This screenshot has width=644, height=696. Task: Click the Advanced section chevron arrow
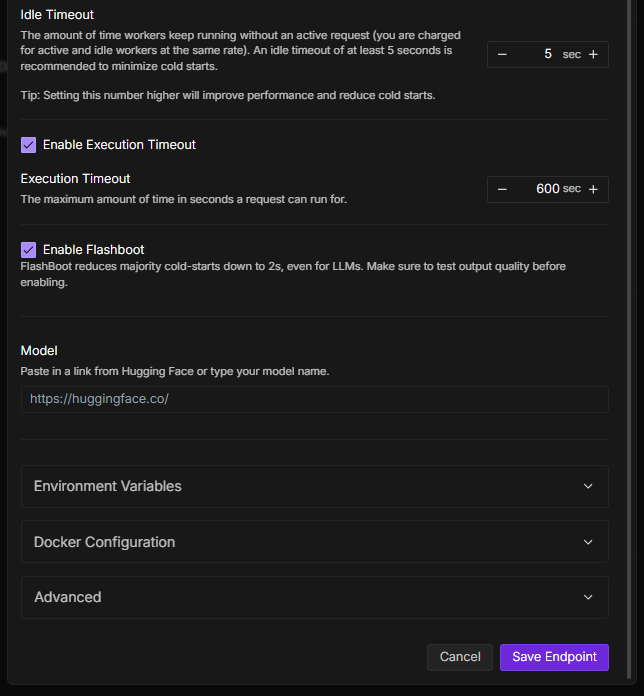[x=587, y=597]
